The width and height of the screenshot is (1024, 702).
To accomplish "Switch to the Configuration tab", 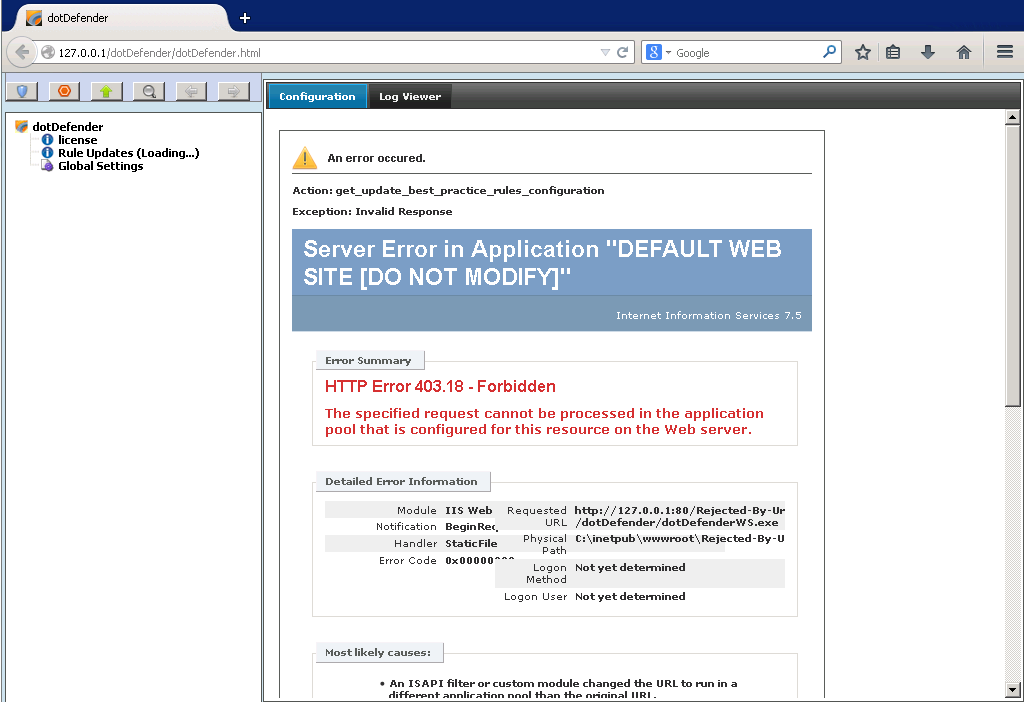I will pyautogui.click(x=317, y=97).
